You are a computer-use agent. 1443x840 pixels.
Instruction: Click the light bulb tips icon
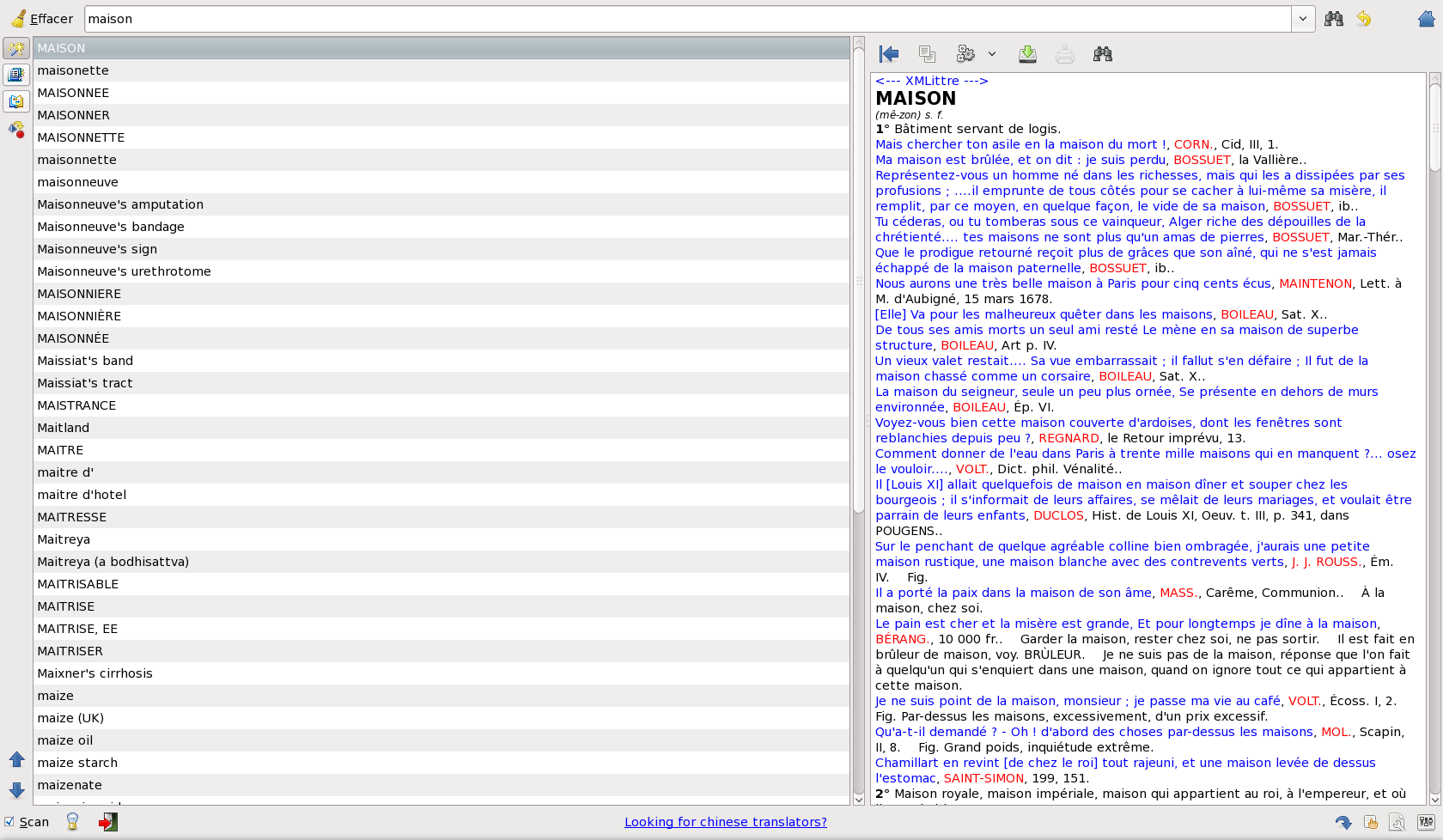[72, 822]
